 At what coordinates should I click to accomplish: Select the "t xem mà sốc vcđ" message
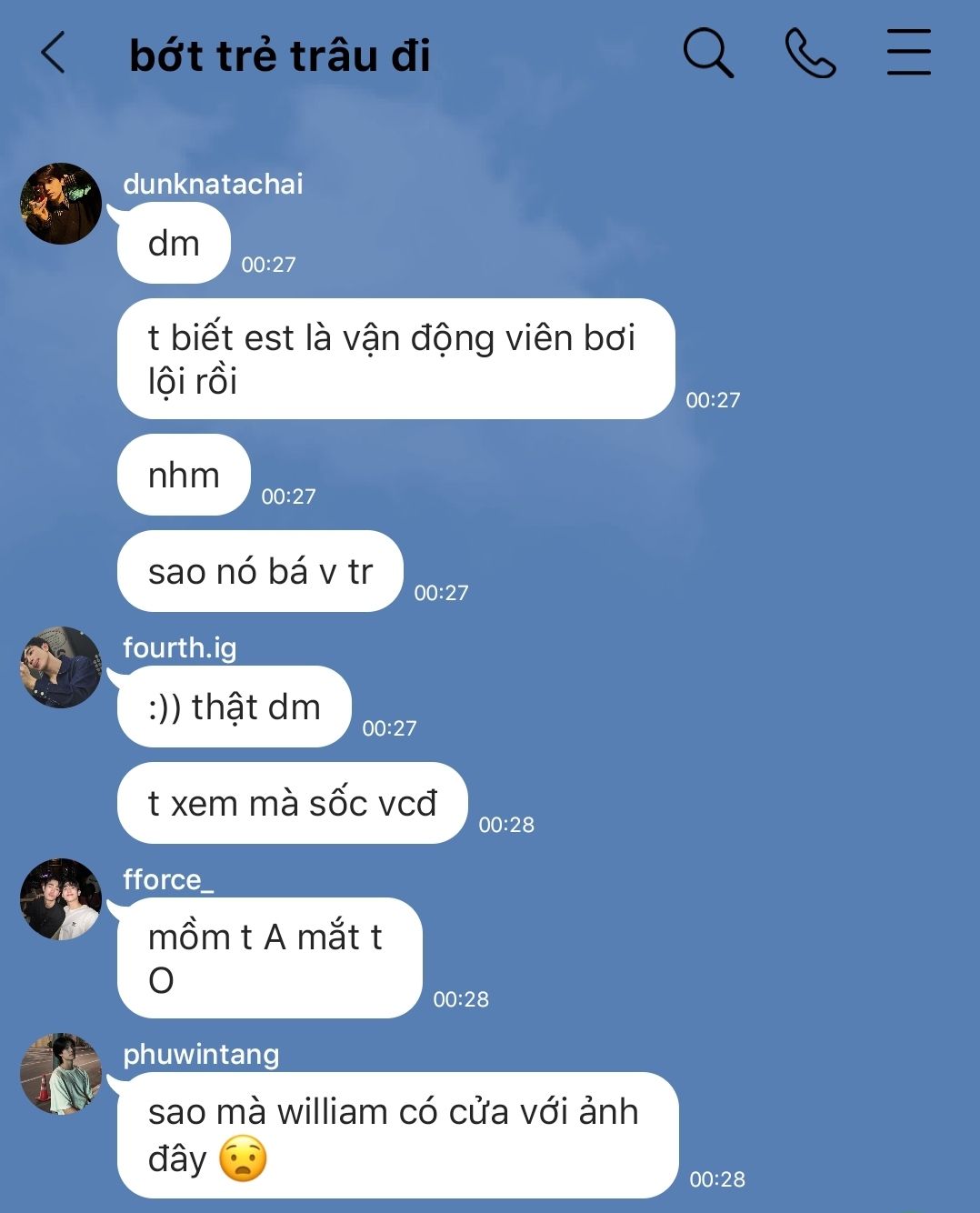coord(293,803)
